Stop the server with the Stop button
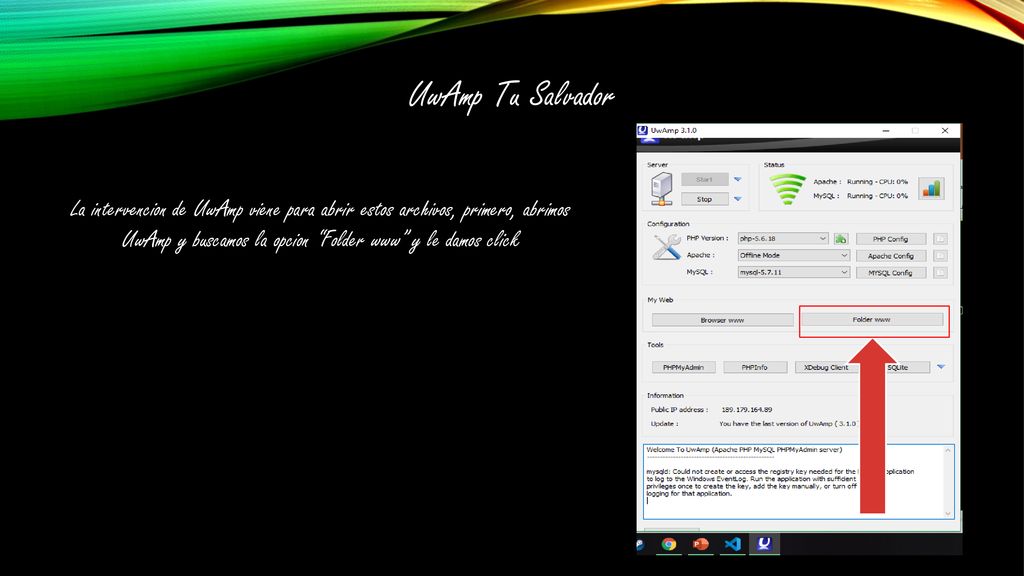Image resolution: width=1024 pixels, height=576 pixels. 704,199
